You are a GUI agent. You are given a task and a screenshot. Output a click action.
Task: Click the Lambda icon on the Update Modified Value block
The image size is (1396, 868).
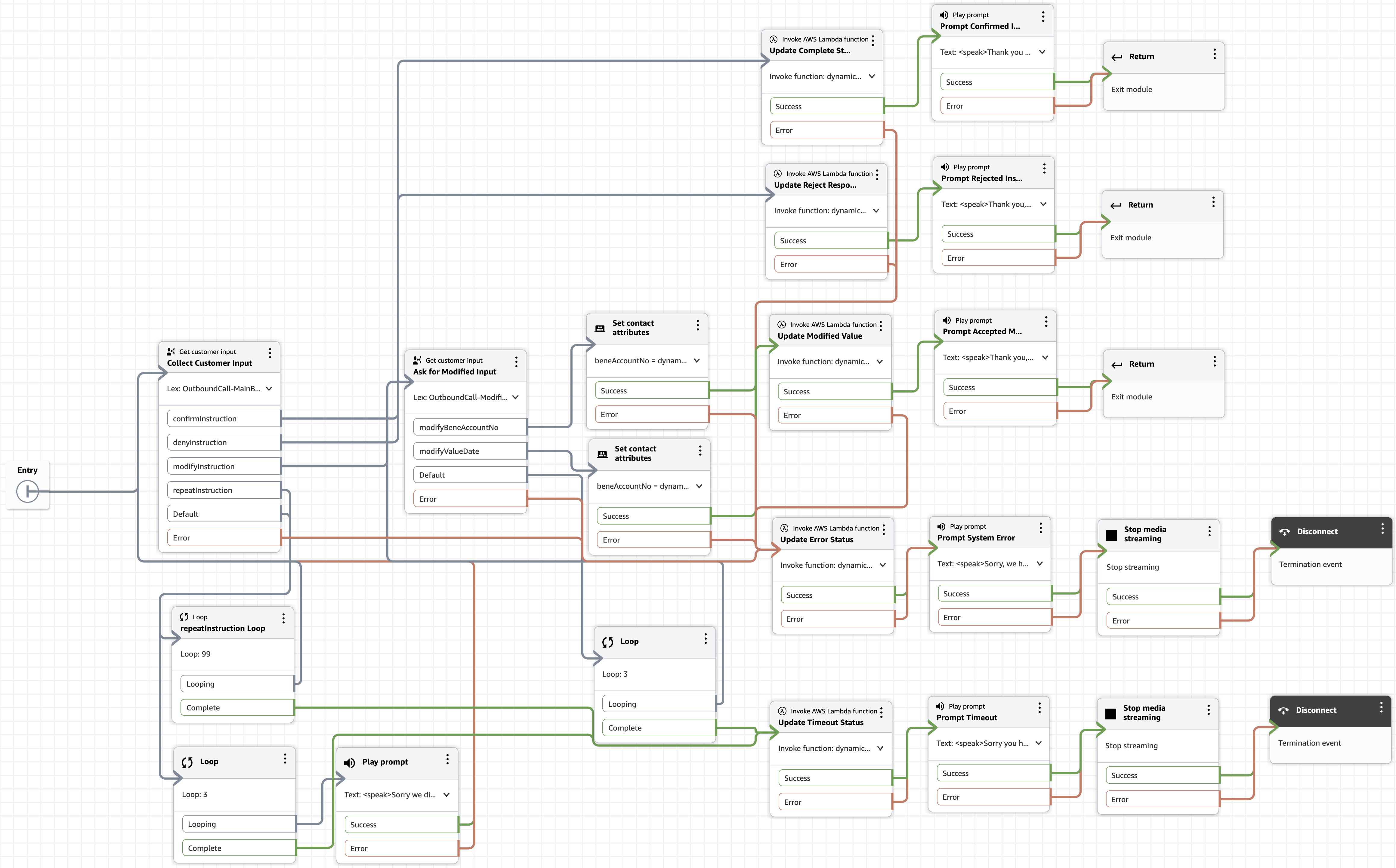point(782,325)
